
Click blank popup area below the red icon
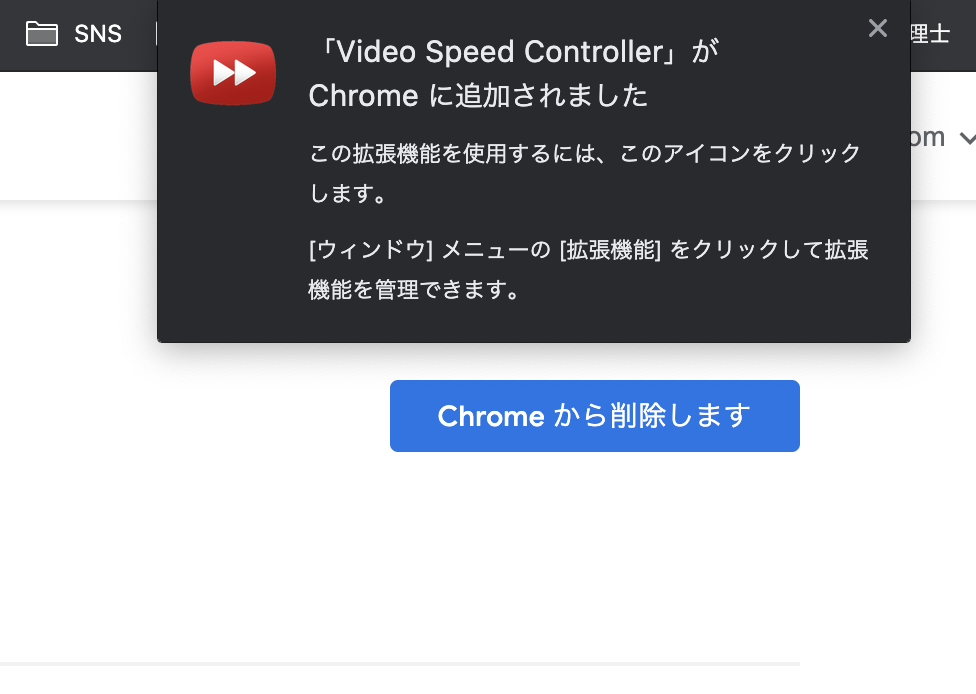point(233,224)
